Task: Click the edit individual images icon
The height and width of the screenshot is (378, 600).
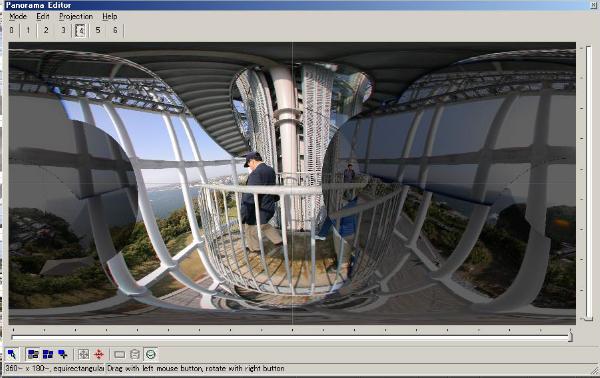Action: [33, 354]
